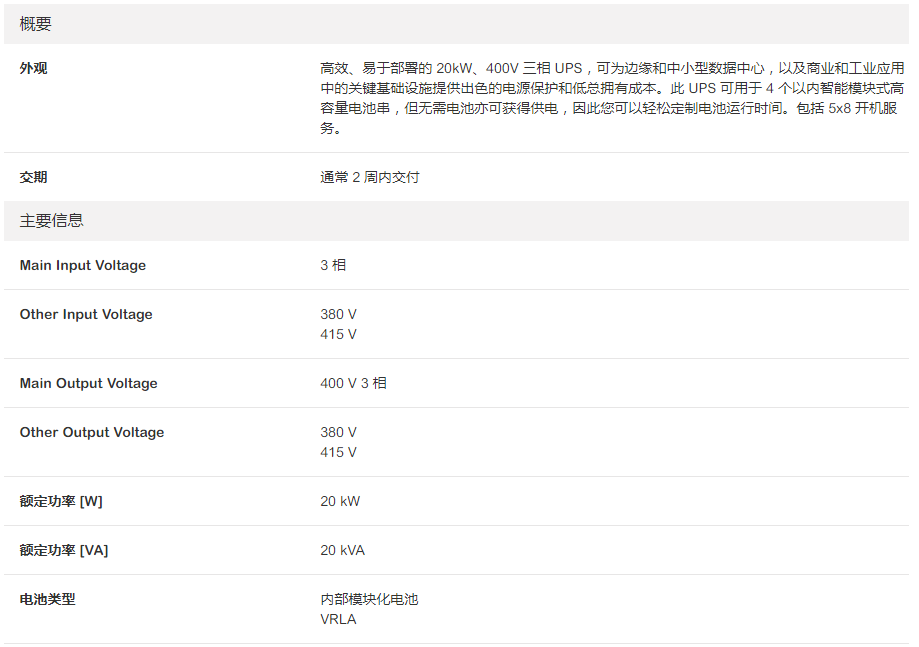
Task: Click the Other Output Voltage label
Action: (92, 432)
